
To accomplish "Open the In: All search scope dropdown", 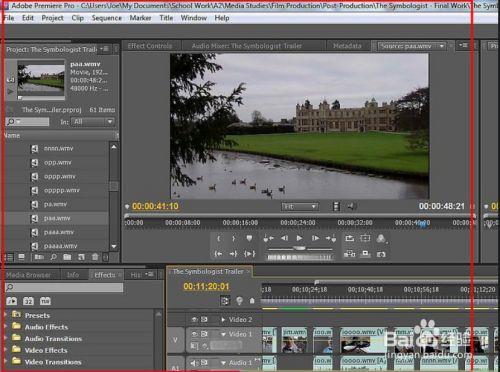I will 92,122.
